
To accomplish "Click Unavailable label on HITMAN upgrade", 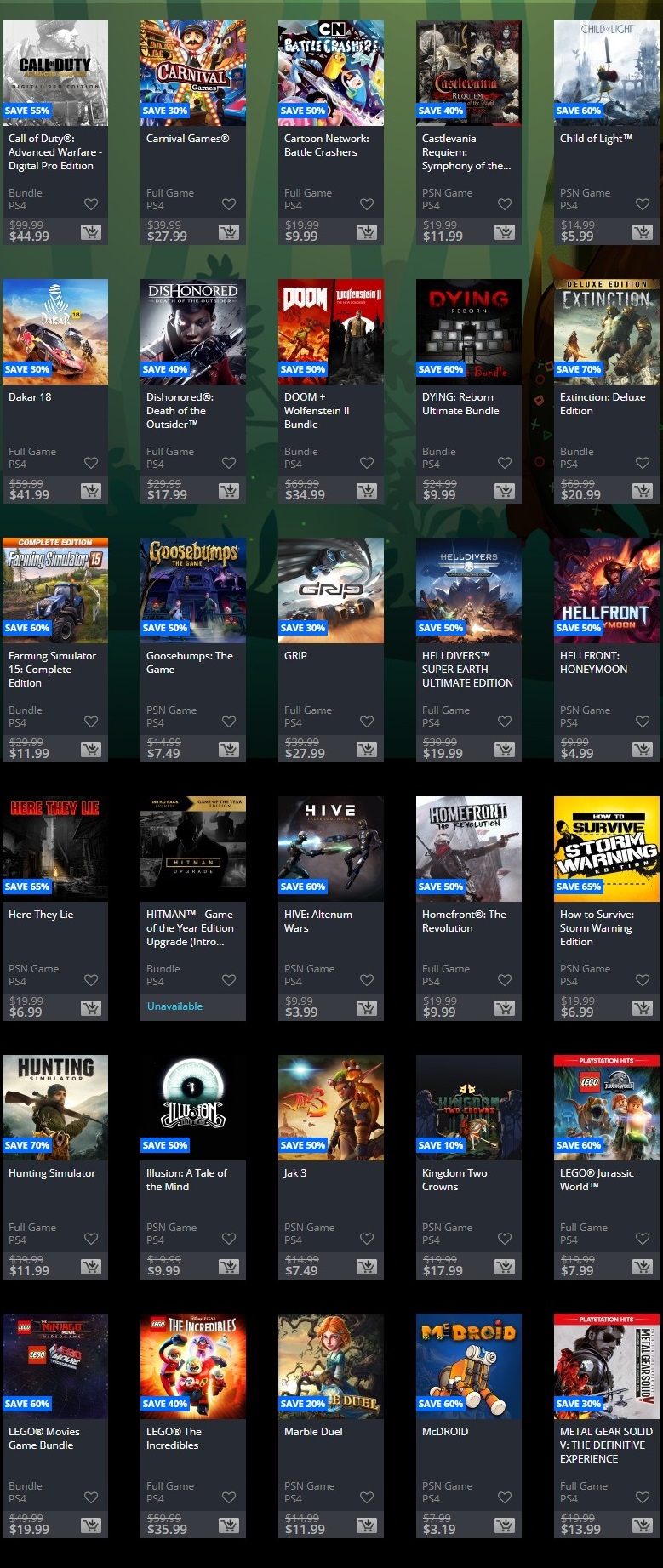I will [174, 1006].
